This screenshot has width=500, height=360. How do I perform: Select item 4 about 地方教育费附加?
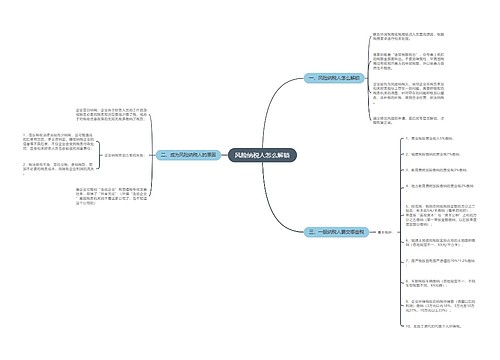point(440,188)
